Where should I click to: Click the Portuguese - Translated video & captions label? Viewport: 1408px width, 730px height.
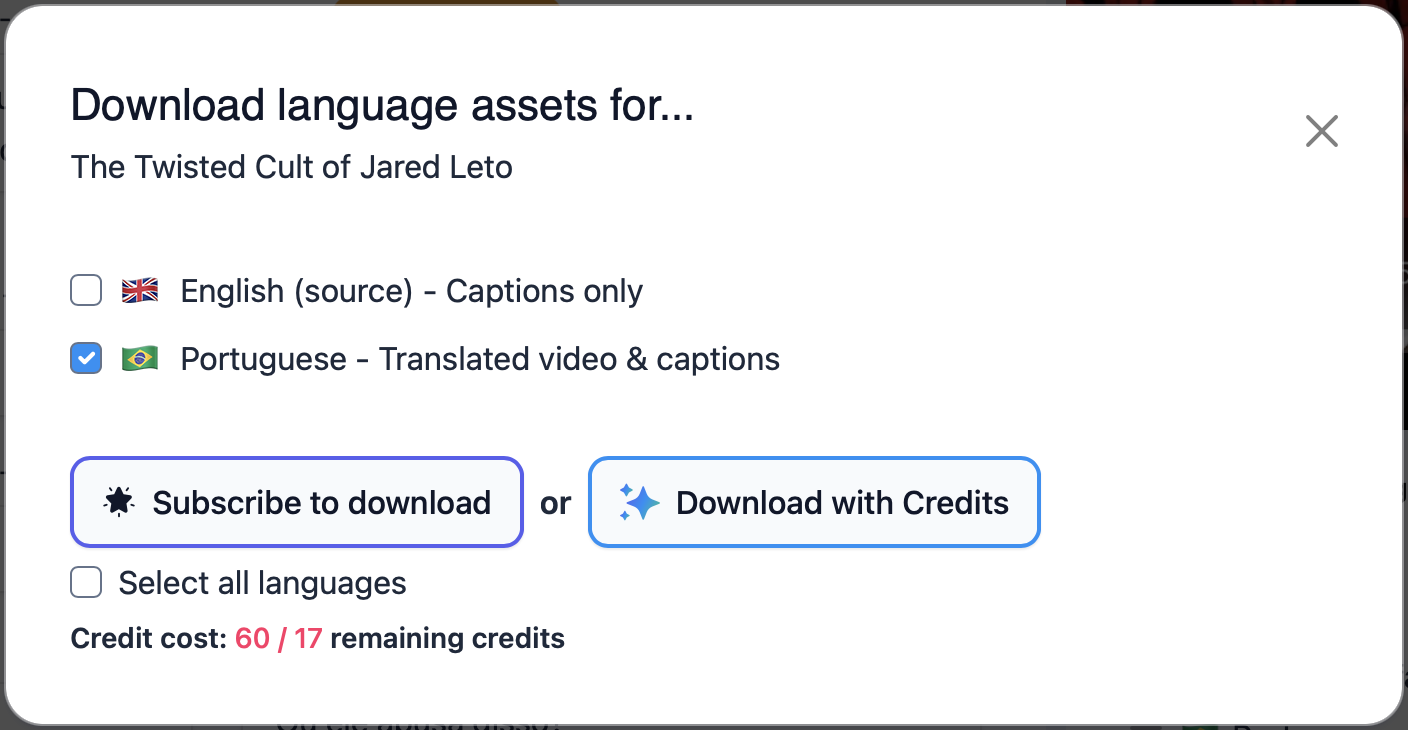click(480, 359)
